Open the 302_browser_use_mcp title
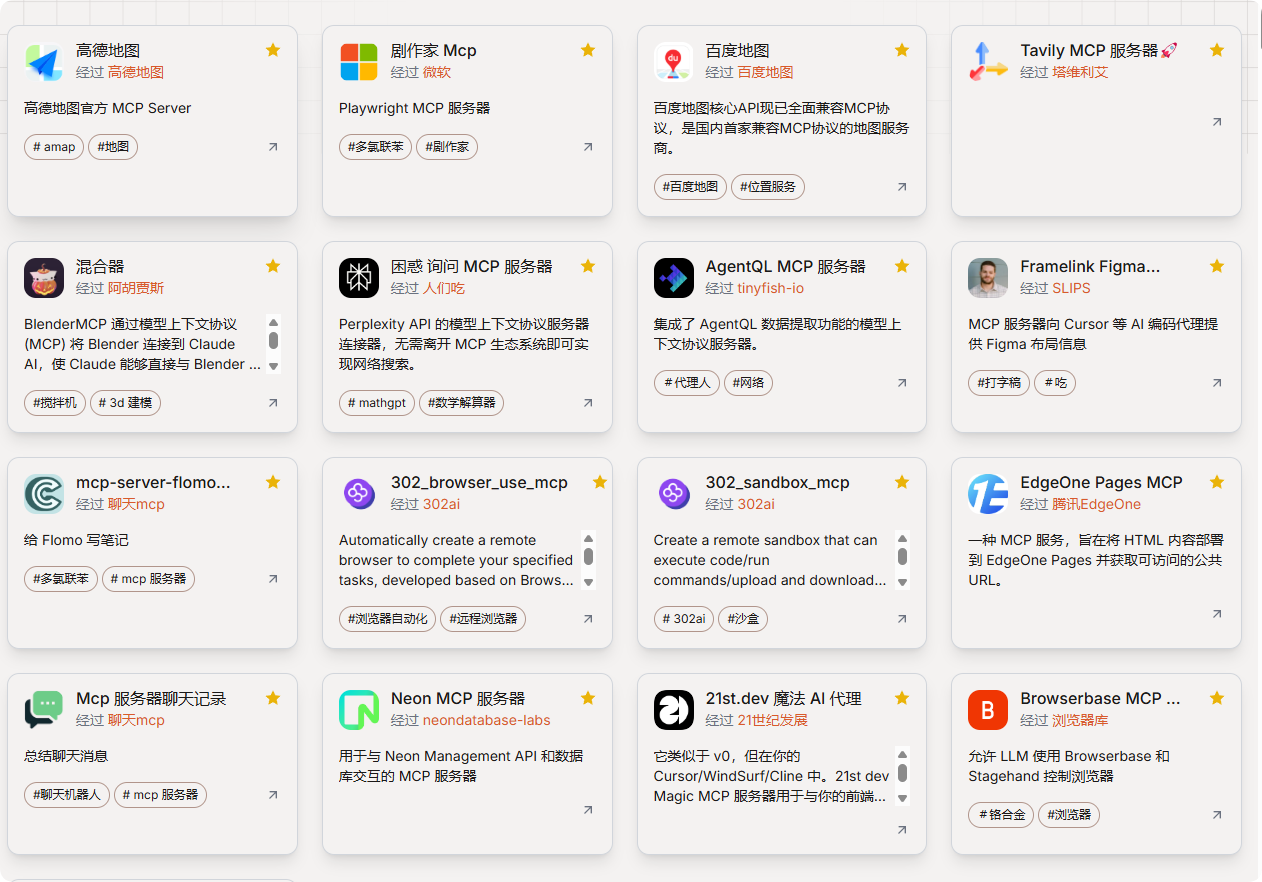This screenshot has height=882, width=1262. [479, 482]
